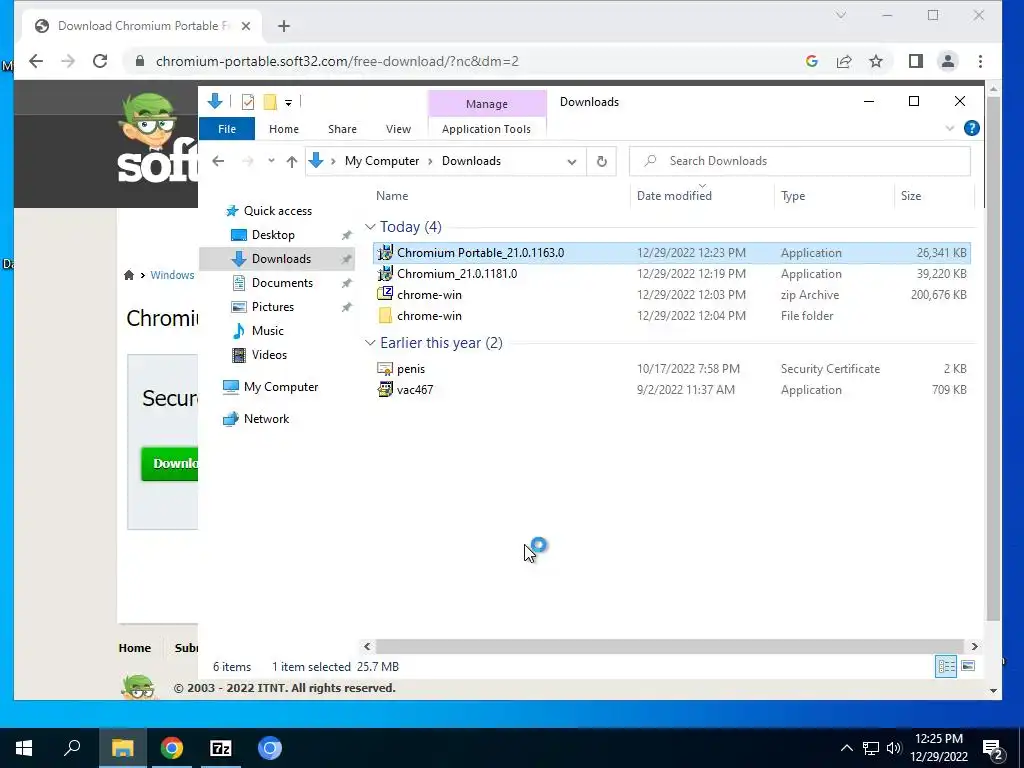
Task: Open Quick access in navigation pane
Action: [278, 211]
